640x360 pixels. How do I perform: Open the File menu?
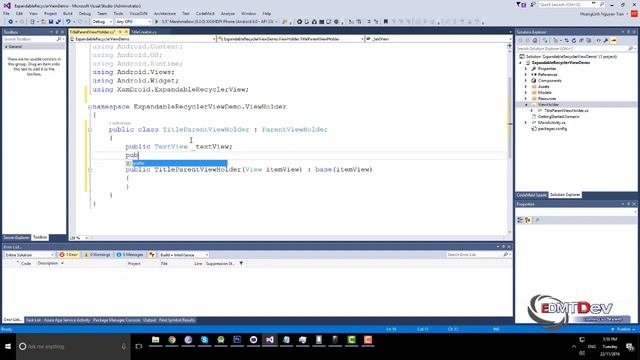click(x=6, y=13)
